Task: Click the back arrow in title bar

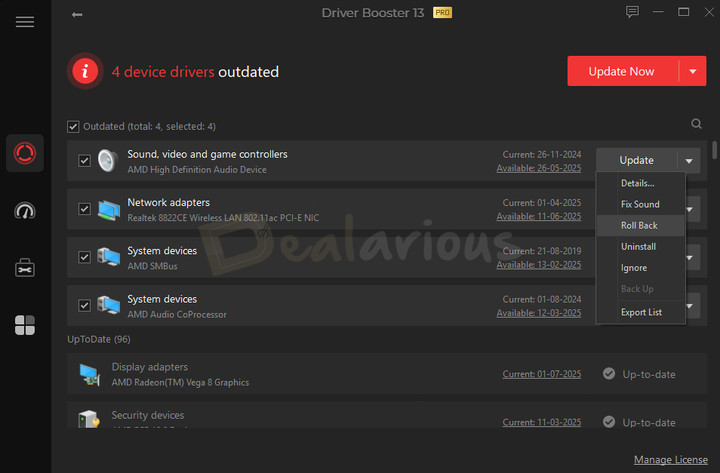Action: (78, 14)
